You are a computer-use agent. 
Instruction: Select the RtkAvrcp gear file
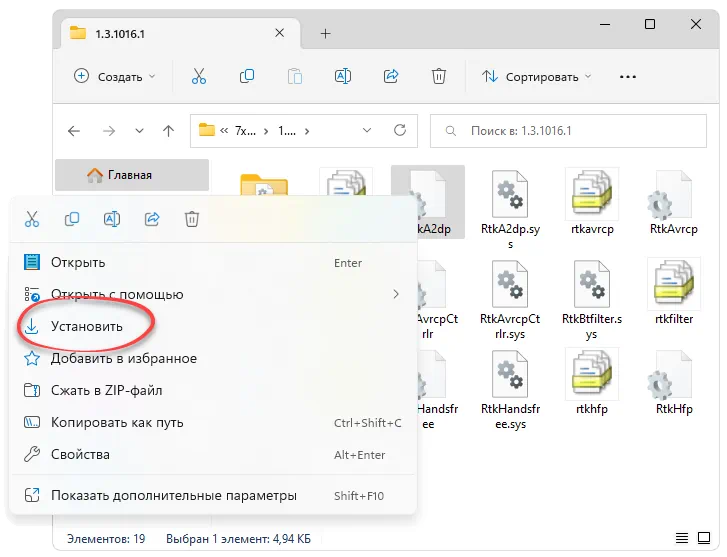(674, 202)
